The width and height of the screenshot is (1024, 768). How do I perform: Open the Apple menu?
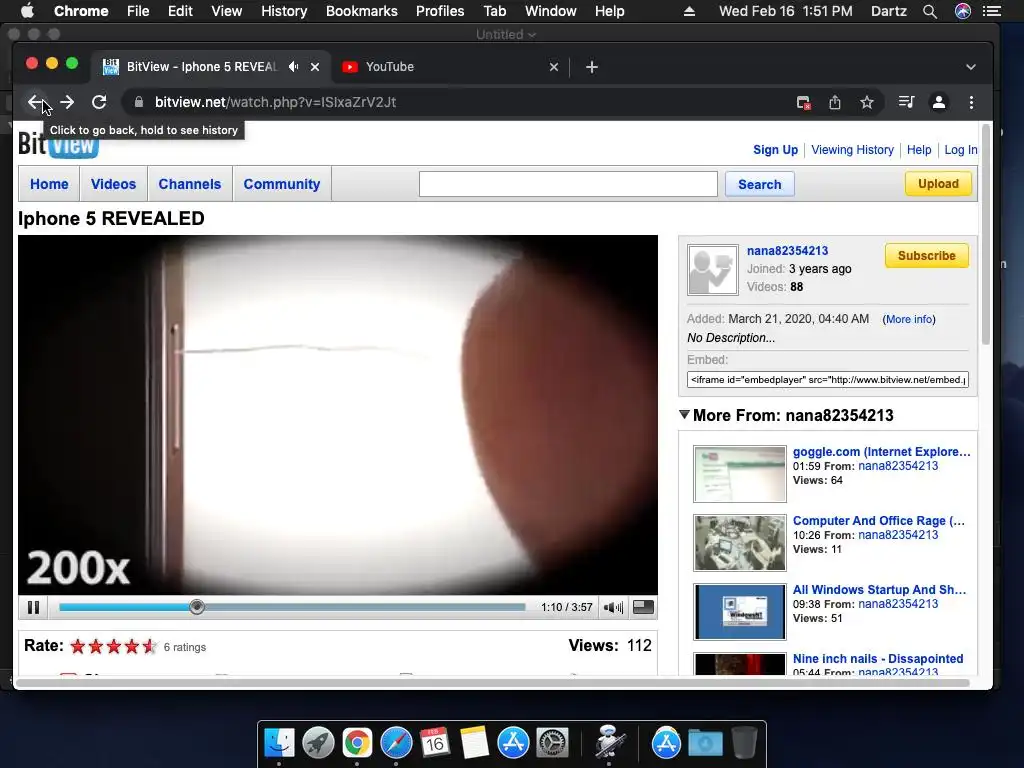tap(27, 11)
